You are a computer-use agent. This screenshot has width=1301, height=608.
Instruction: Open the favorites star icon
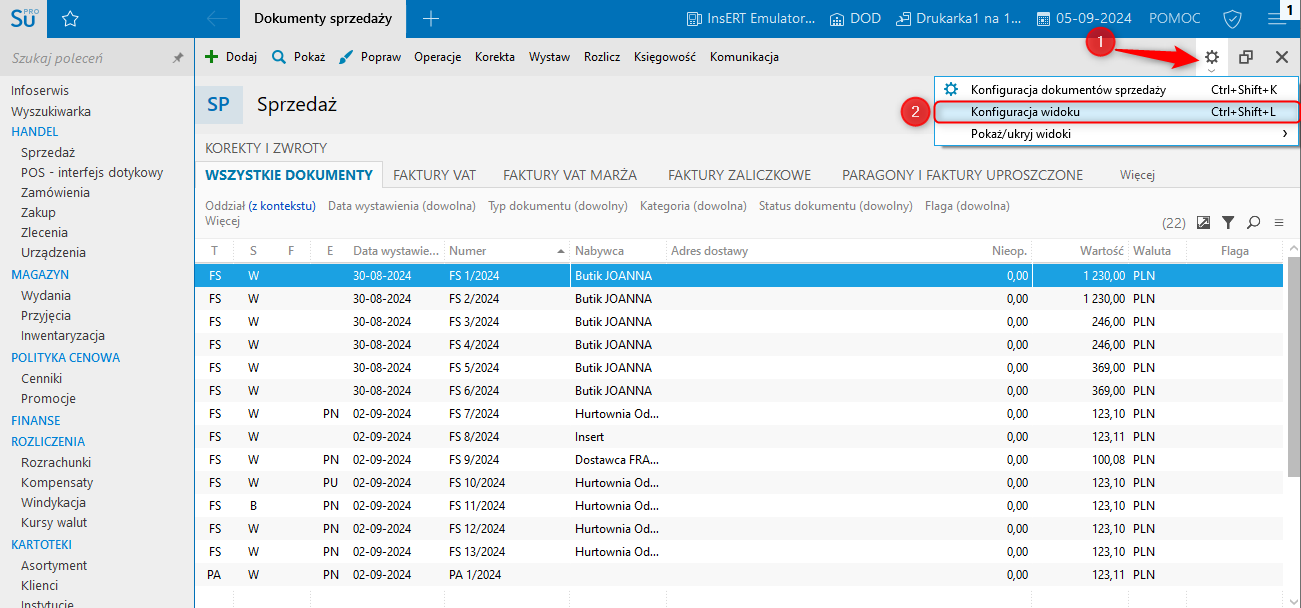pos(70,19)
